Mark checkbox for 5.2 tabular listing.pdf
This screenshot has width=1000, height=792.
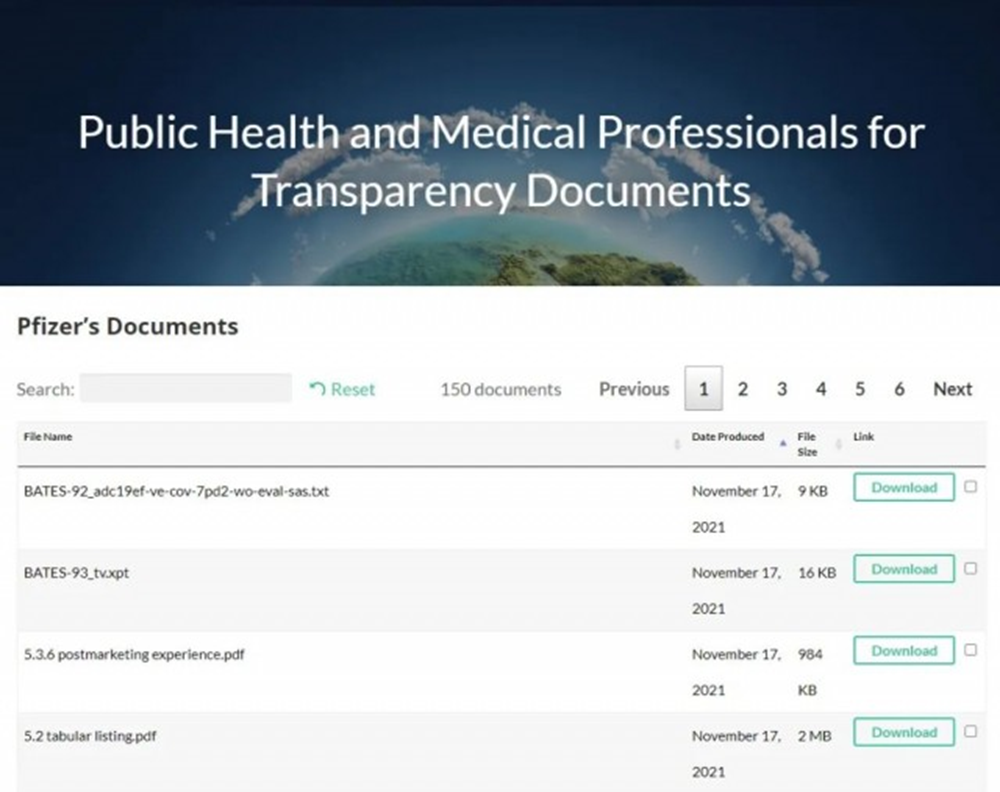coord(970,731)
